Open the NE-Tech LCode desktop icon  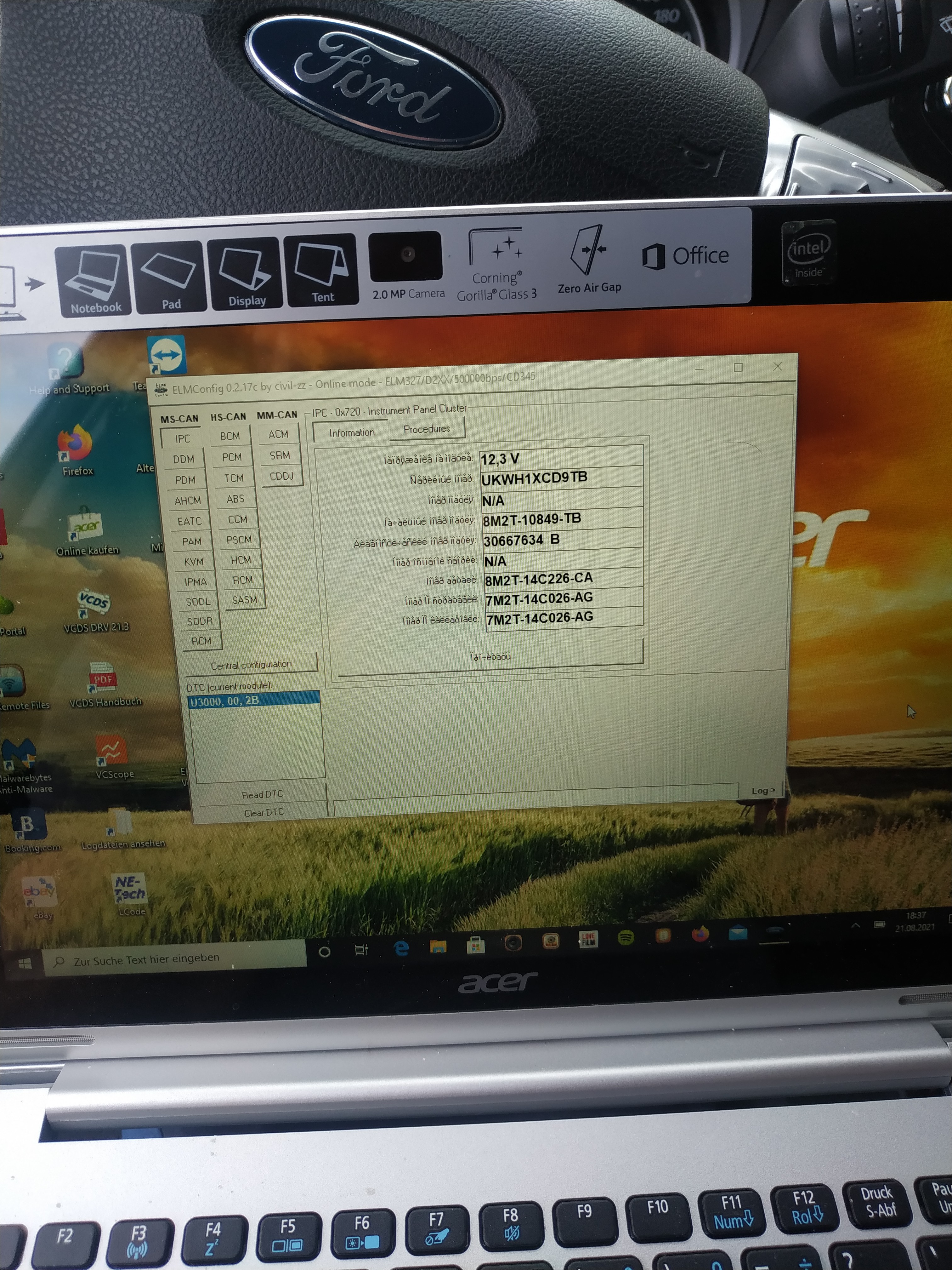coord(130,889)
